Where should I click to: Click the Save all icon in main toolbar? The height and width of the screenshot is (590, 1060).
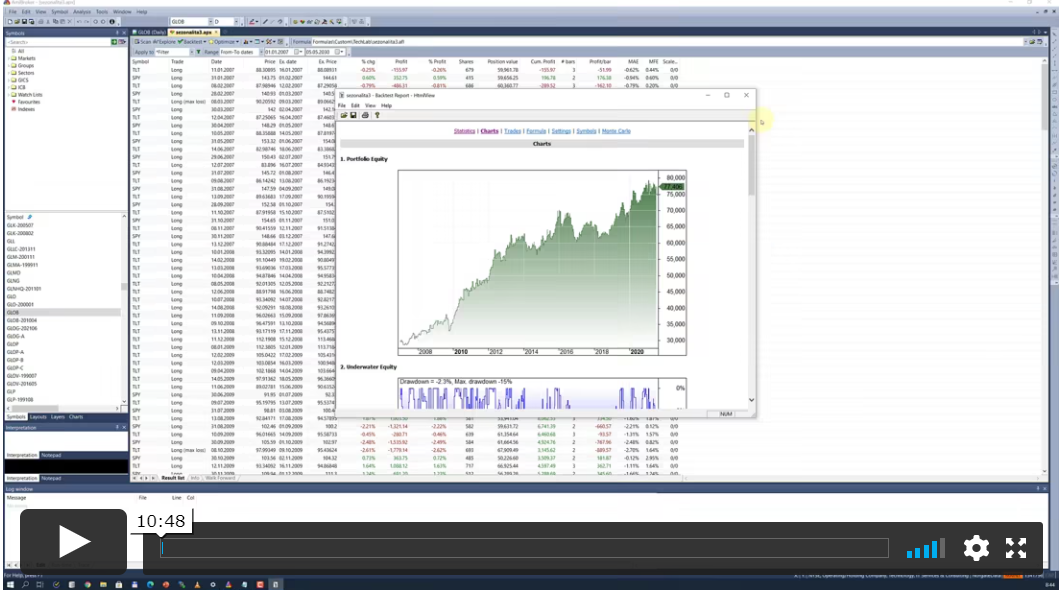(x=32, y=22)
